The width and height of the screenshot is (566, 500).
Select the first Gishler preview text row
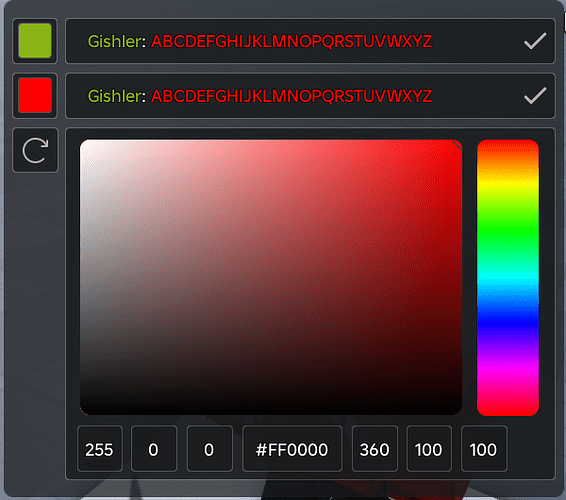[310, 41]
